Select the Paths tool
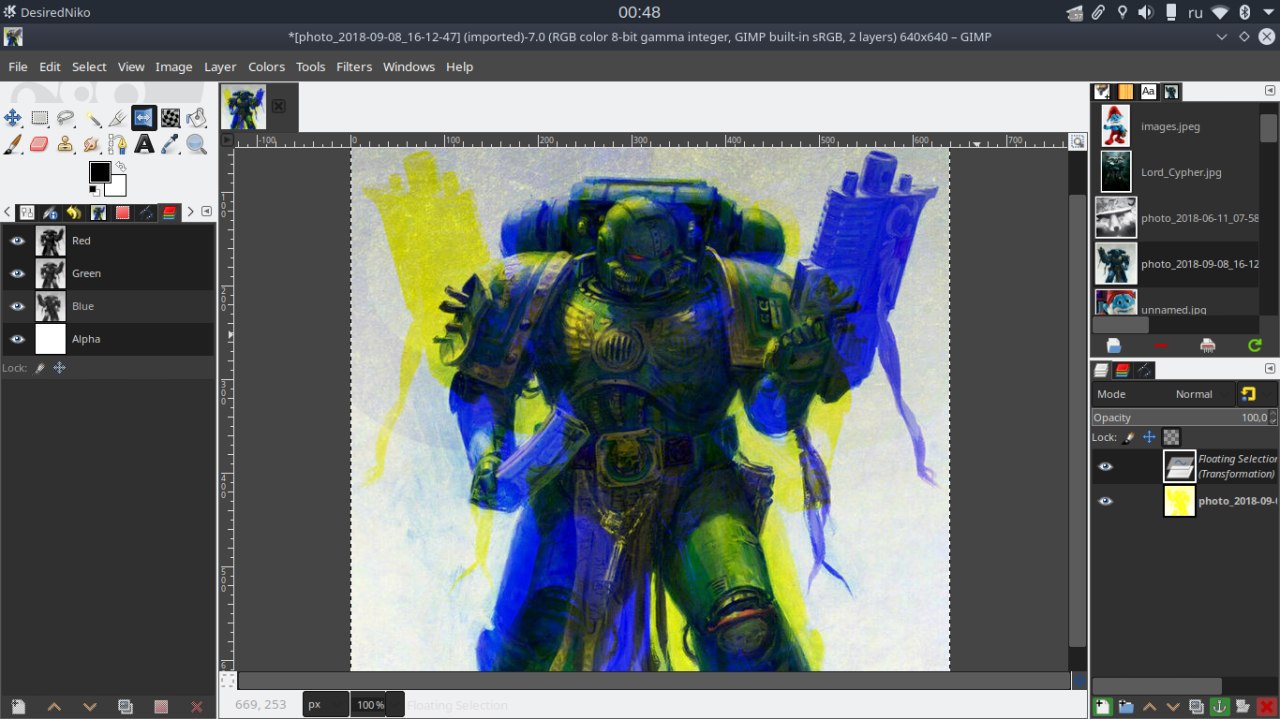The height and width of the screenshot is (719, 1280). coord(118,144)
